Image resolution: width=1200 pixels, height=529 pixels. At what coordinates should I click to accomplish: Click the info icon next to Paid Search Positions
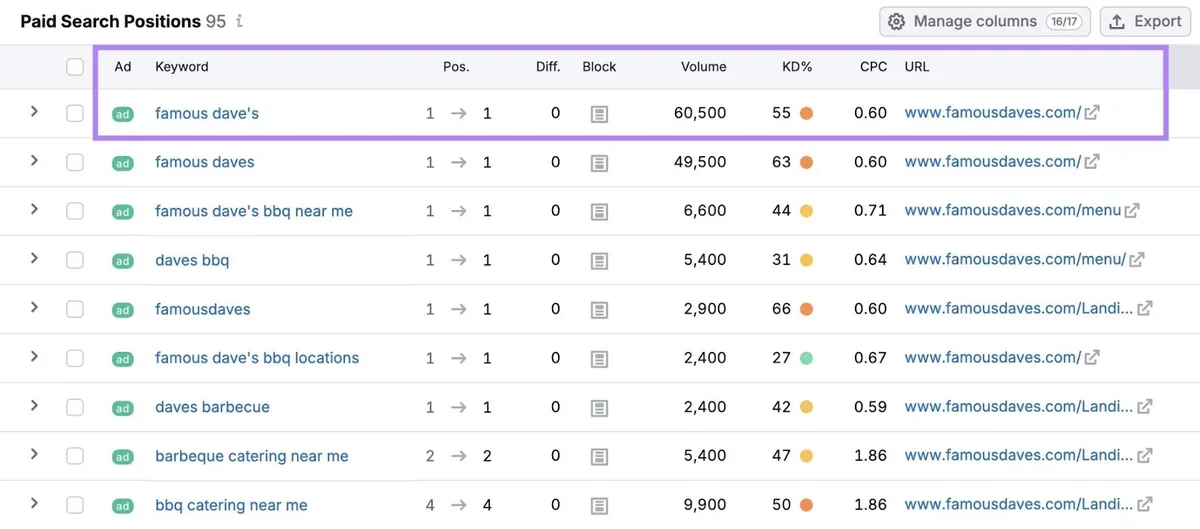[240, 21]
